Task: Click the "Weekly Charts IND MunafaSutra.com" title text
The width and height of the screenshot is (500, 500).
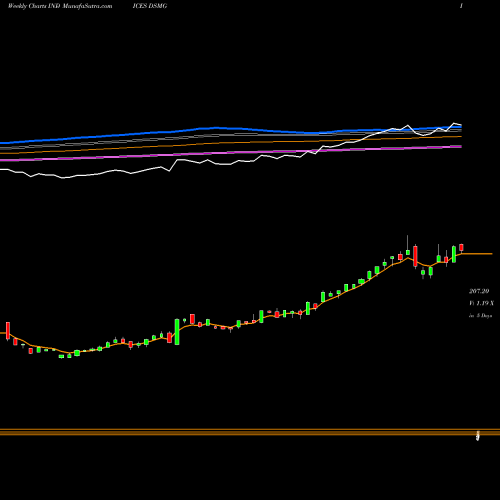Action: point(60,6)
